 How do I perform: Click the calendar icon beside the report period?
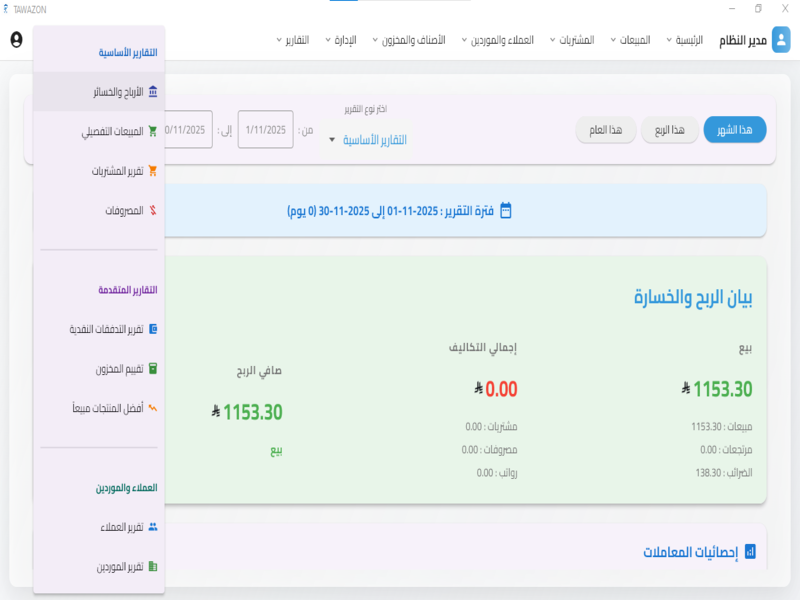click(x=508, y=211)
